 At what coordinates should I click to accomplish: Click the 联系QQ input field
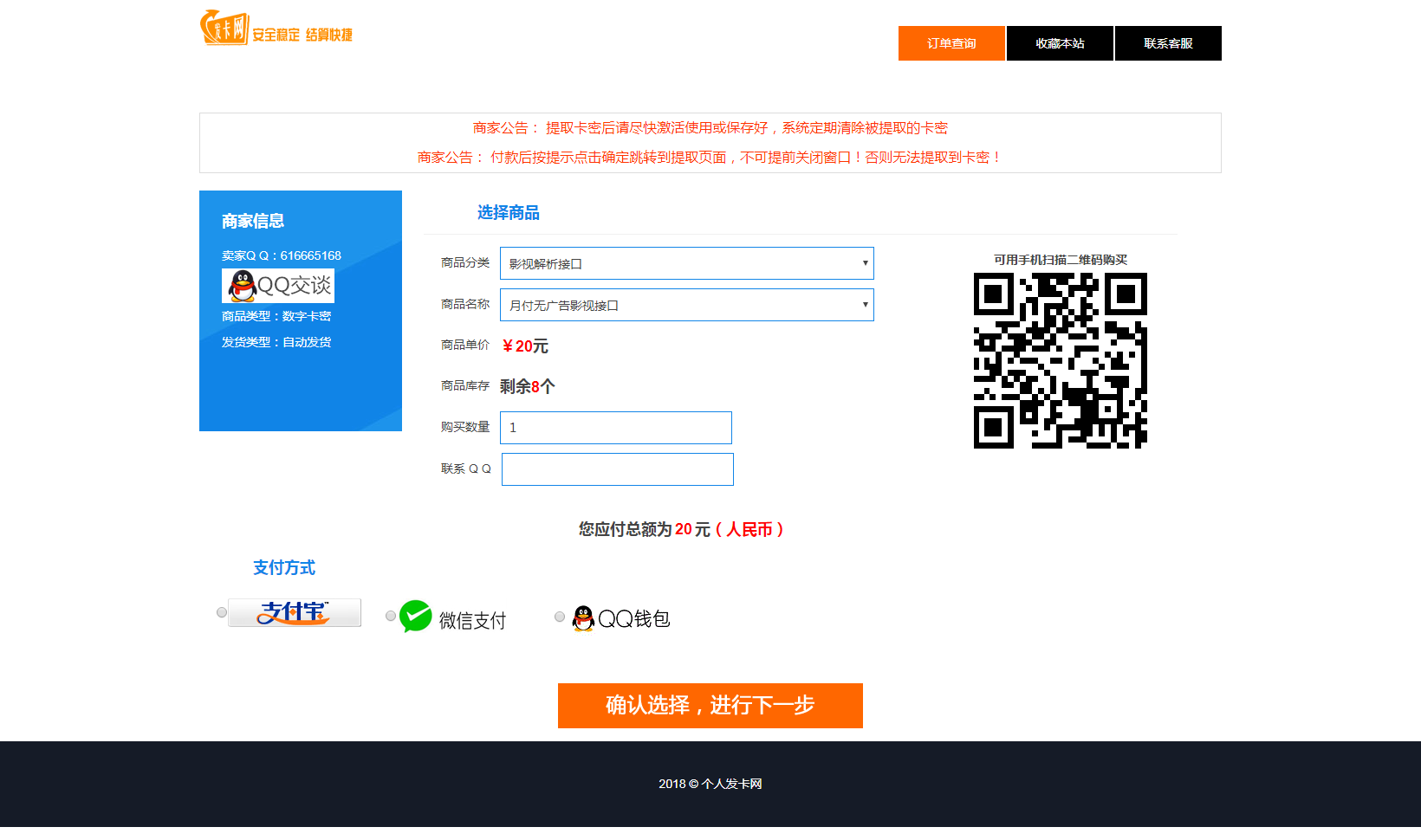[x=617, y=469]
